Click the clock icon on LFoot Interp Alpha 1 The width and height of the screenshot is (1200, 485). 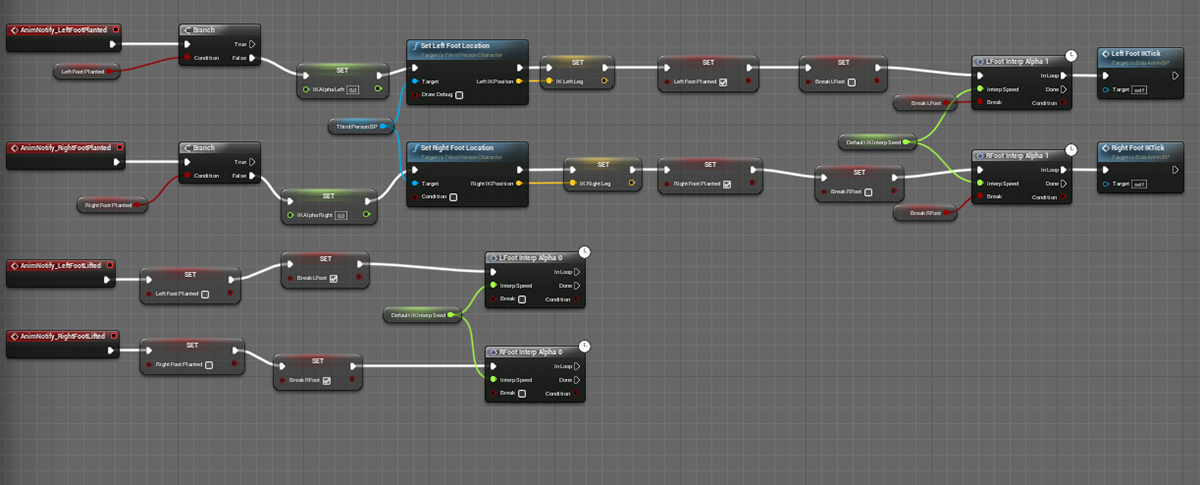coord(1071,55)
